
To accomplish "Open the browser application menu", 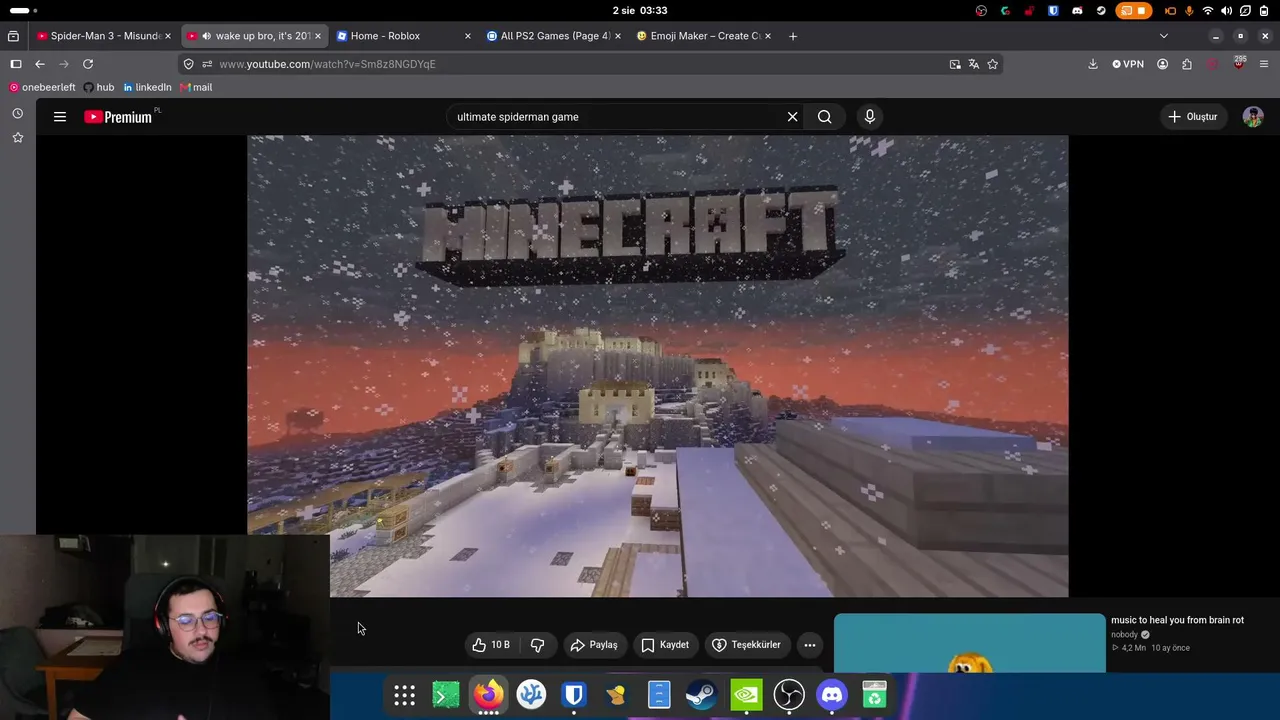I will coord(1264,64).
